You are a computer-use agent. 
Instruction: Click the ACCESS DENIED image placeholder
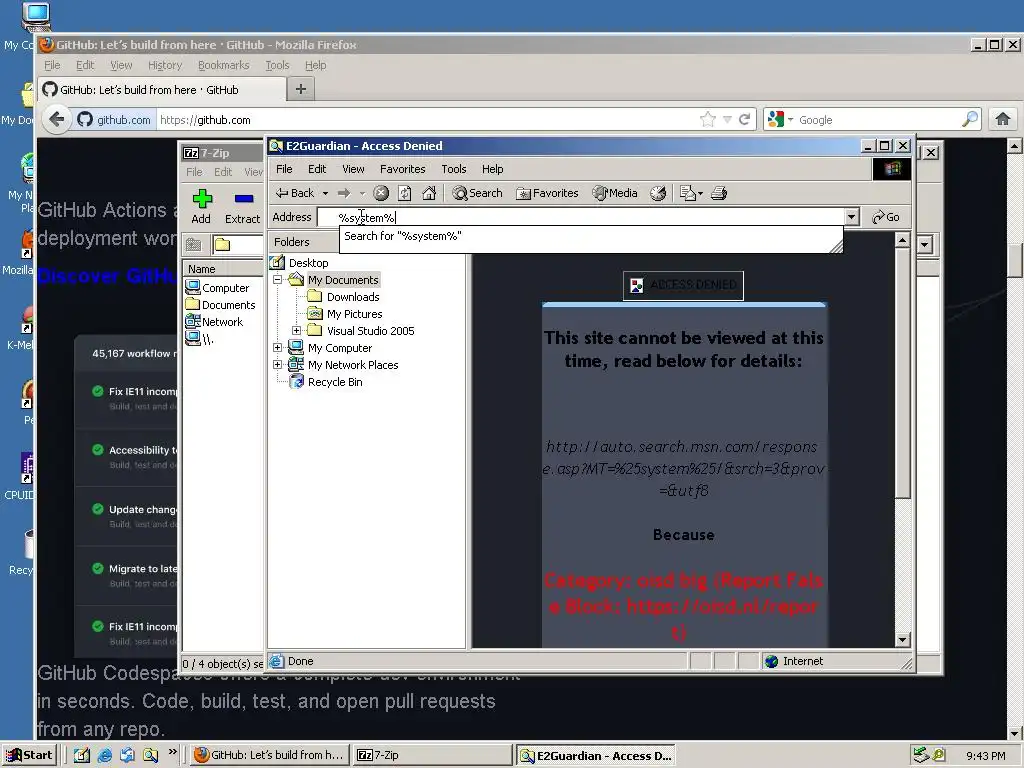point(683,285)
